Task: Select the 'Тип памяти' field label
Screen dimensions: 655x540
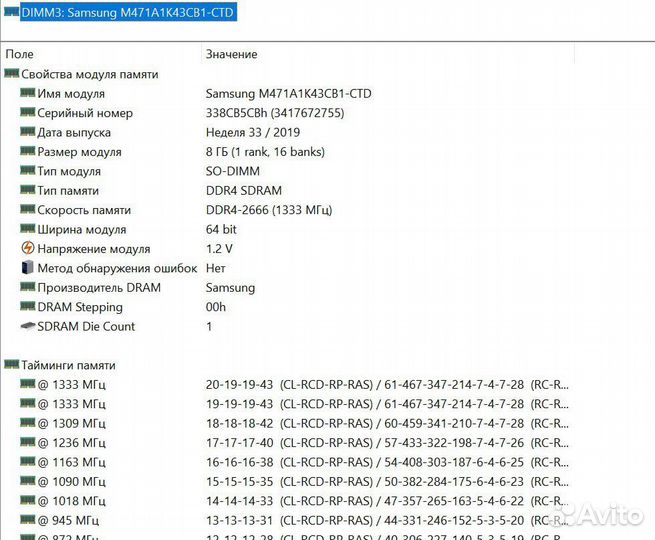Action: point(68,190)
